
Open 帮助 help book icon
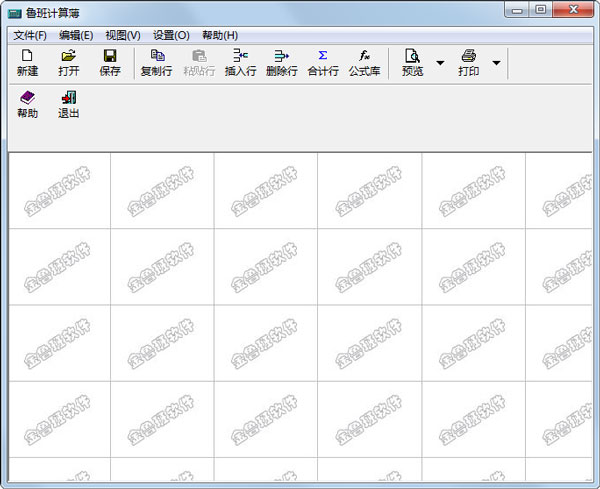pyautogui.click(x=27, y=104)
